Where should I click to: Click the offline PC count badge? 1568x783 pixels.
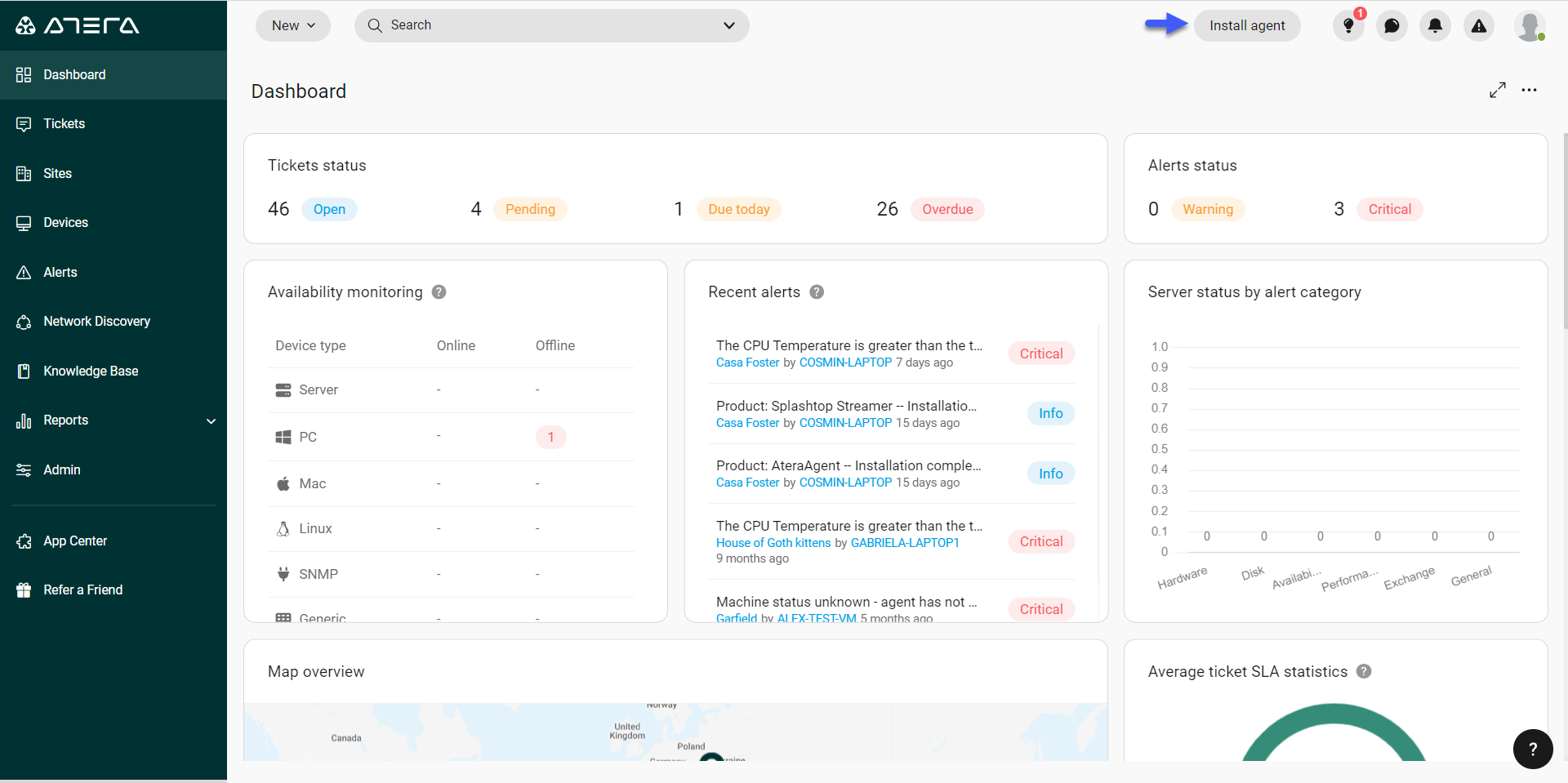pyautogui.click(x=550, y=437)
